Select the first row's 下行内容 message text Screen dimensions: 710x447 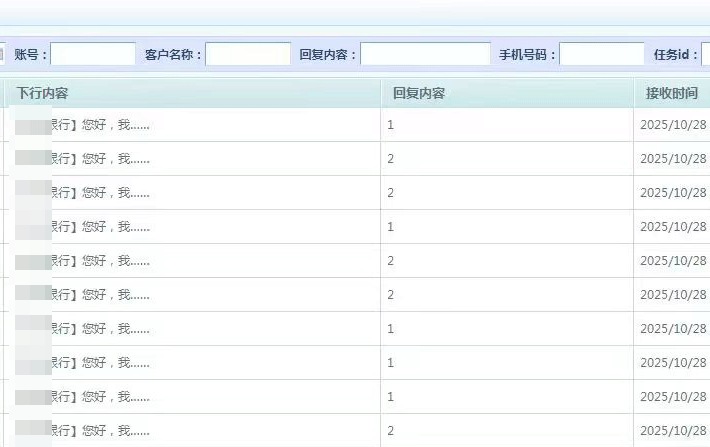[100, 125]
